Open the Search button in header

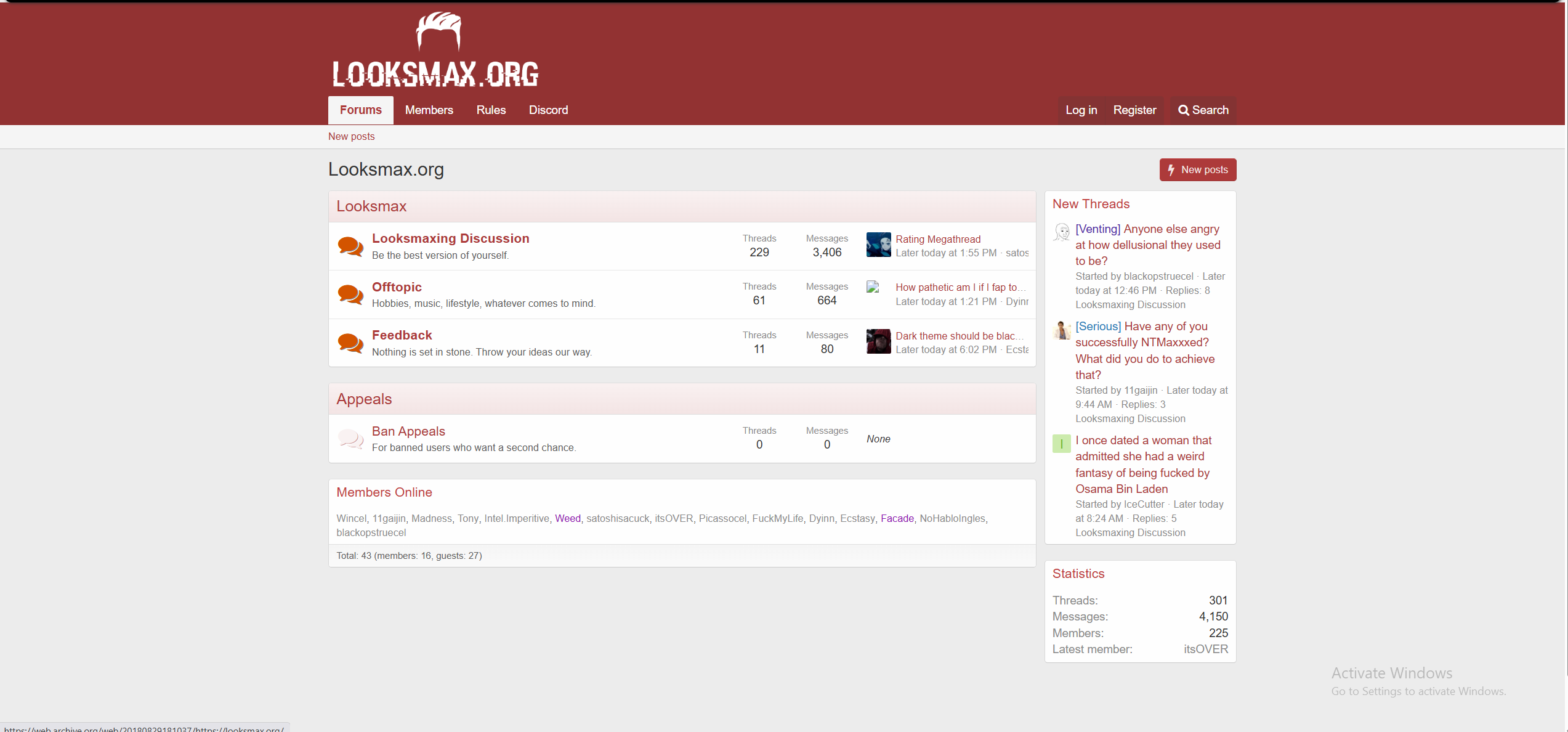(1203, 110)
